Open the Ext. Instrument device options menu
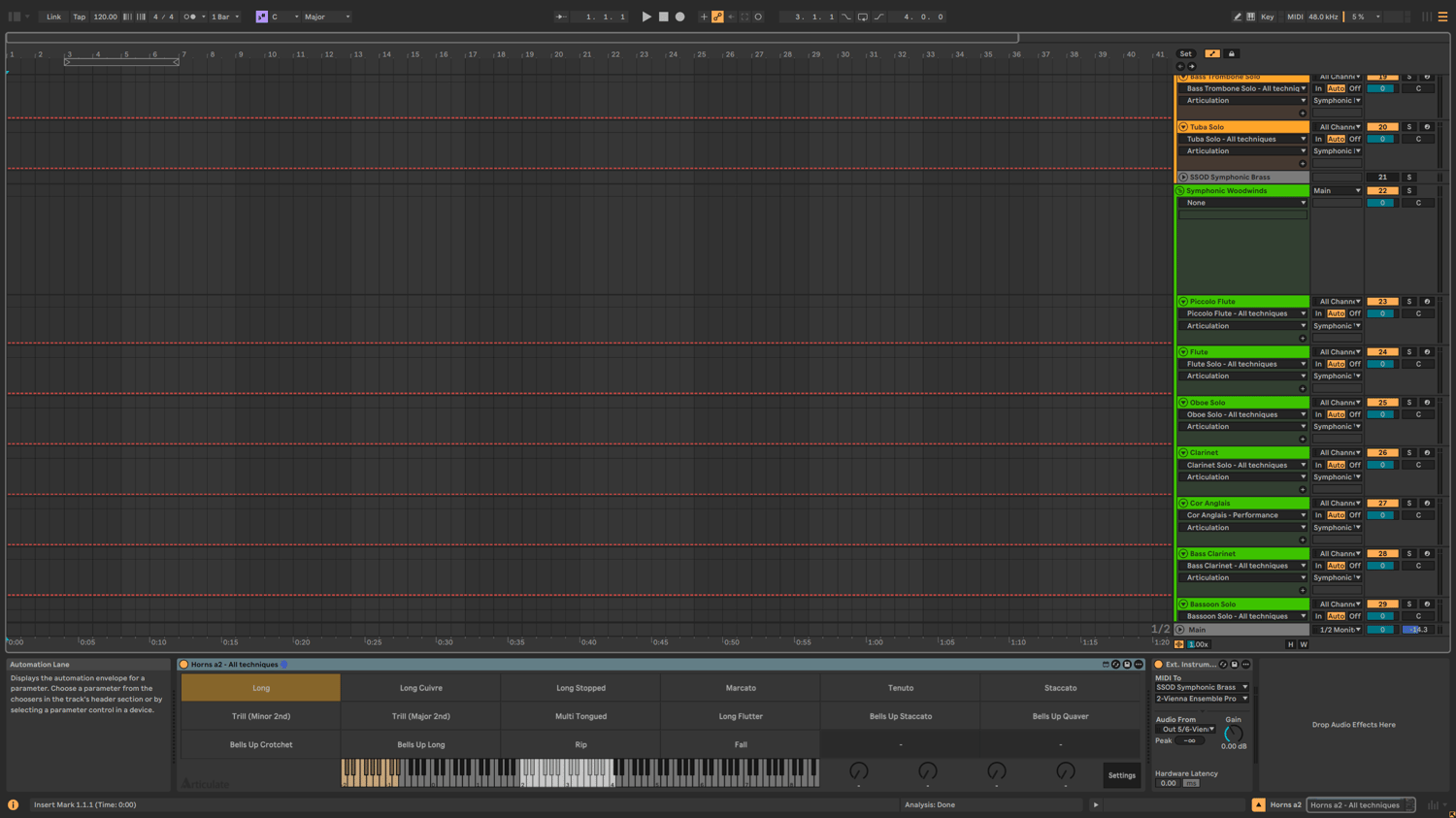1456x818 pixels. click(x=1246, y=665)
